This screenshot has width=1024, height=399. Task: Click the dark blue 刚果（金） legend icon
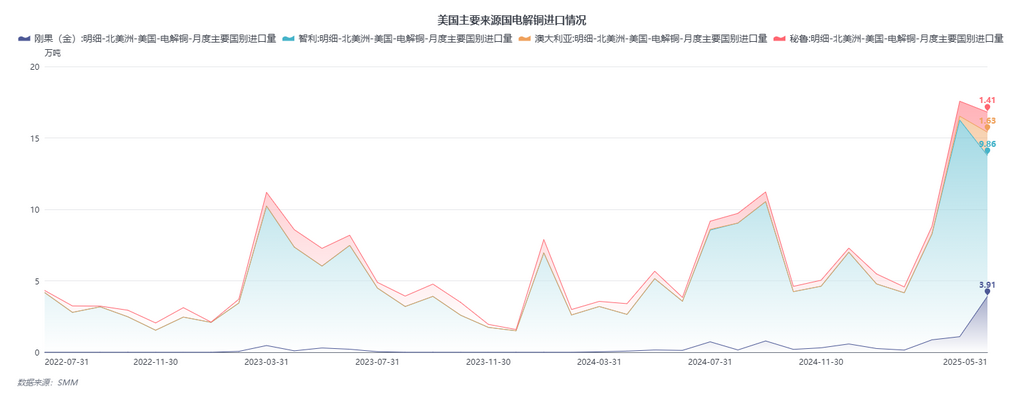25,39
